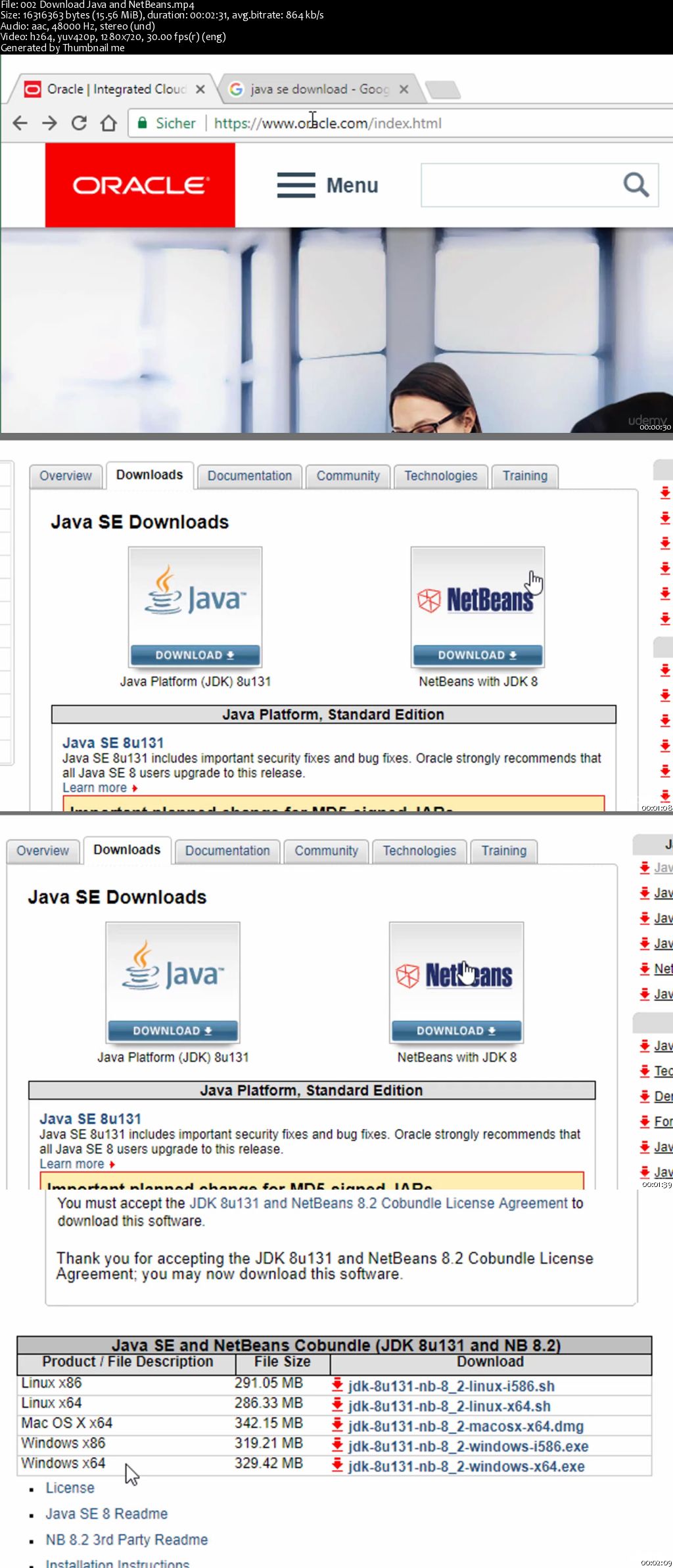This screenshot has height=1568, width=673.
Task: Click the download arrow icon for macosx-x64.dmg
Action: tap(337, 1424)
